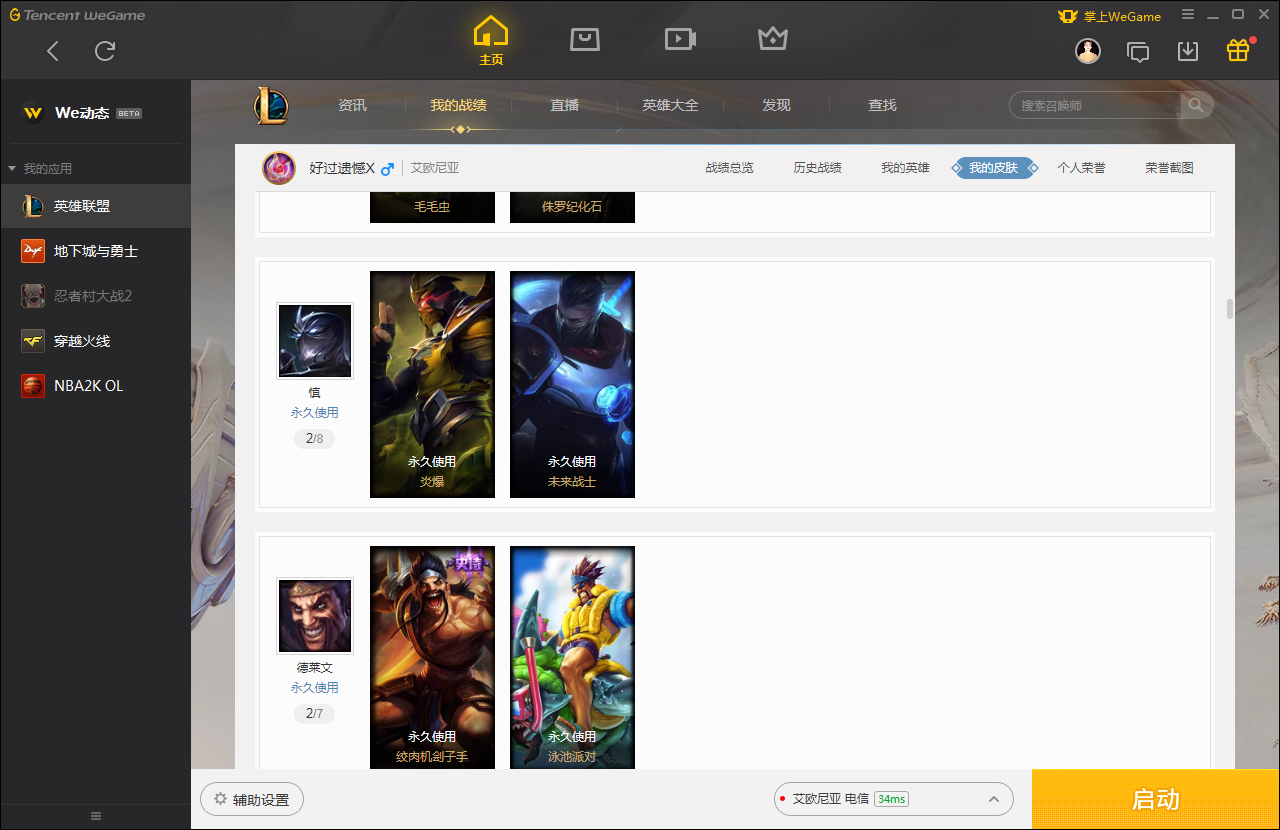Select 地下城与勇士 in sidebar
This screenshot has height=830, width=1280.
[x=95, y=251]
